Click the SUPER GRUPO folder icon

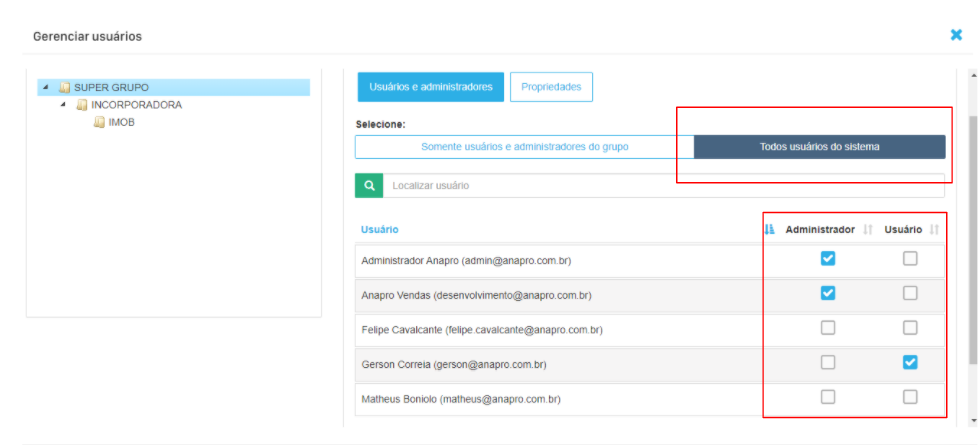[64, 88]
